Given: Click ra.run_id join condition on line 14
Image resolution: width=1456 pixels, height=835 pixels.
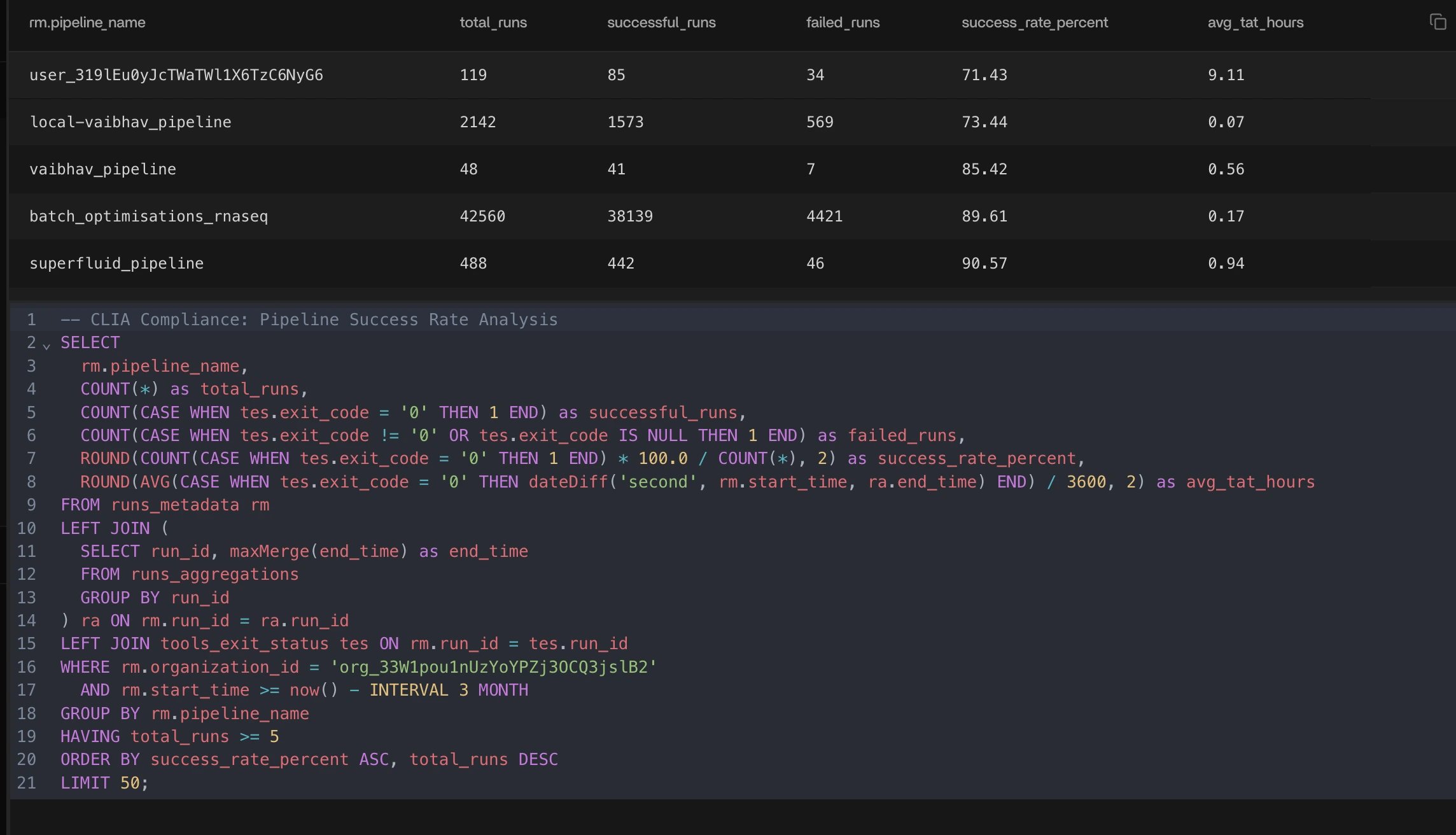Looking at the screenshot, I should click(x=304, y=621).
